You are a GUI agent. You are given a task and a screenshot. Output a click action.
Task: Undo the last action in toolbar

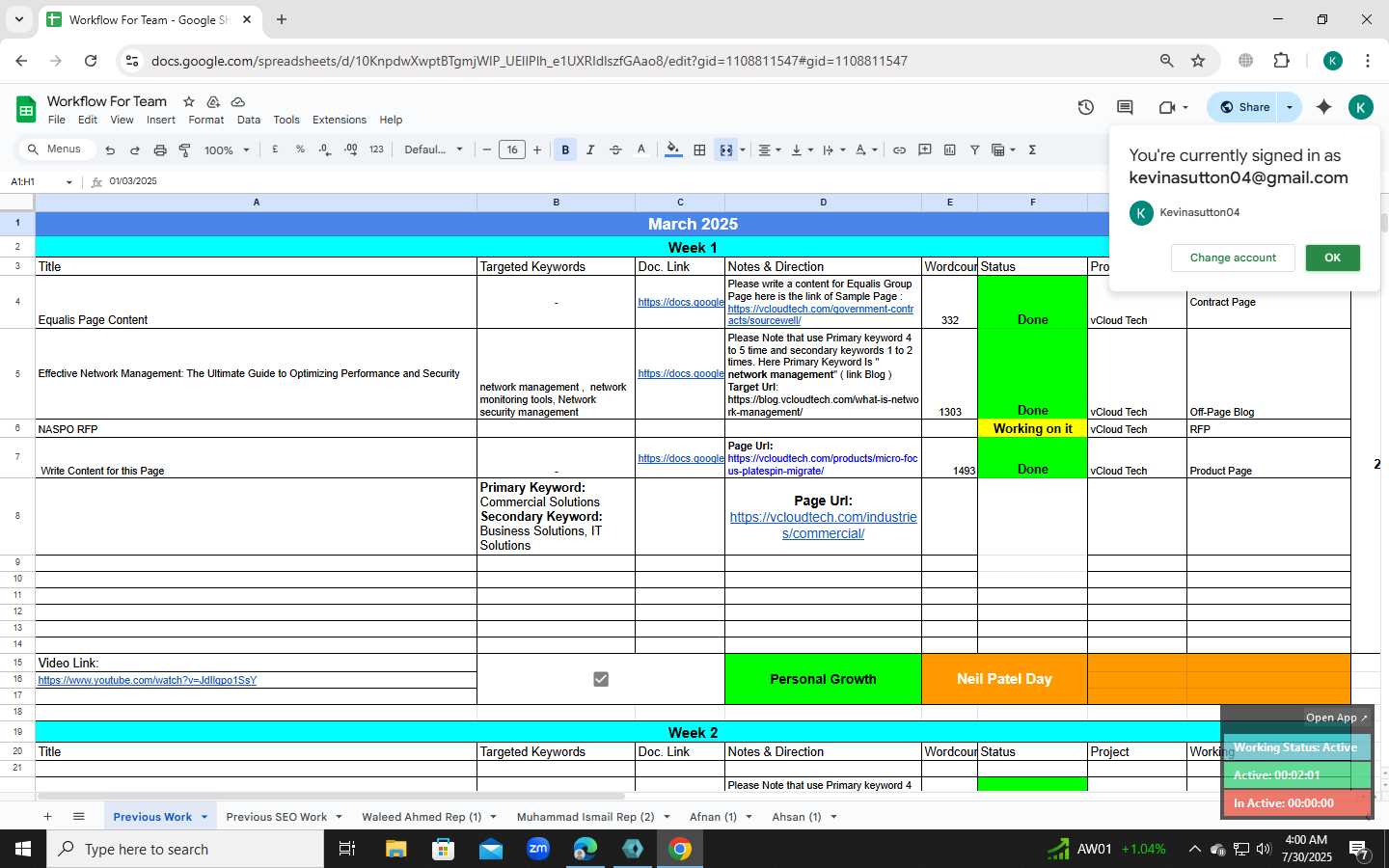click(110, 149)
